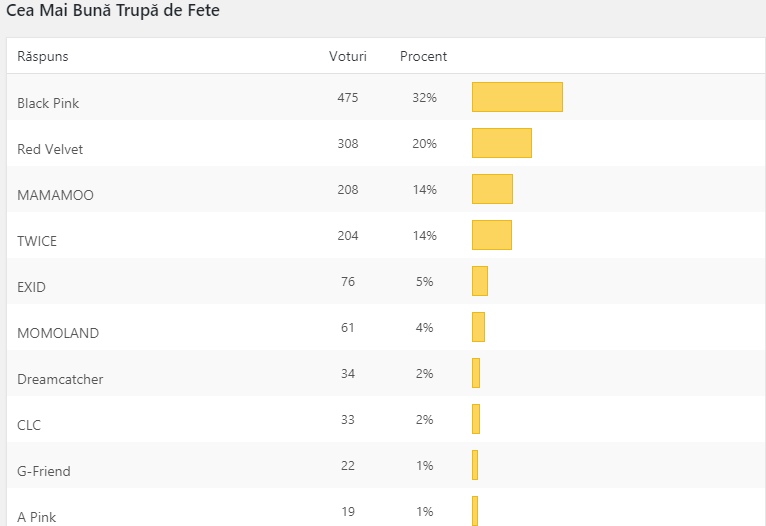Click the EXID answer label
The width and height of the screenshot is (766, 526).
[32, 287]
